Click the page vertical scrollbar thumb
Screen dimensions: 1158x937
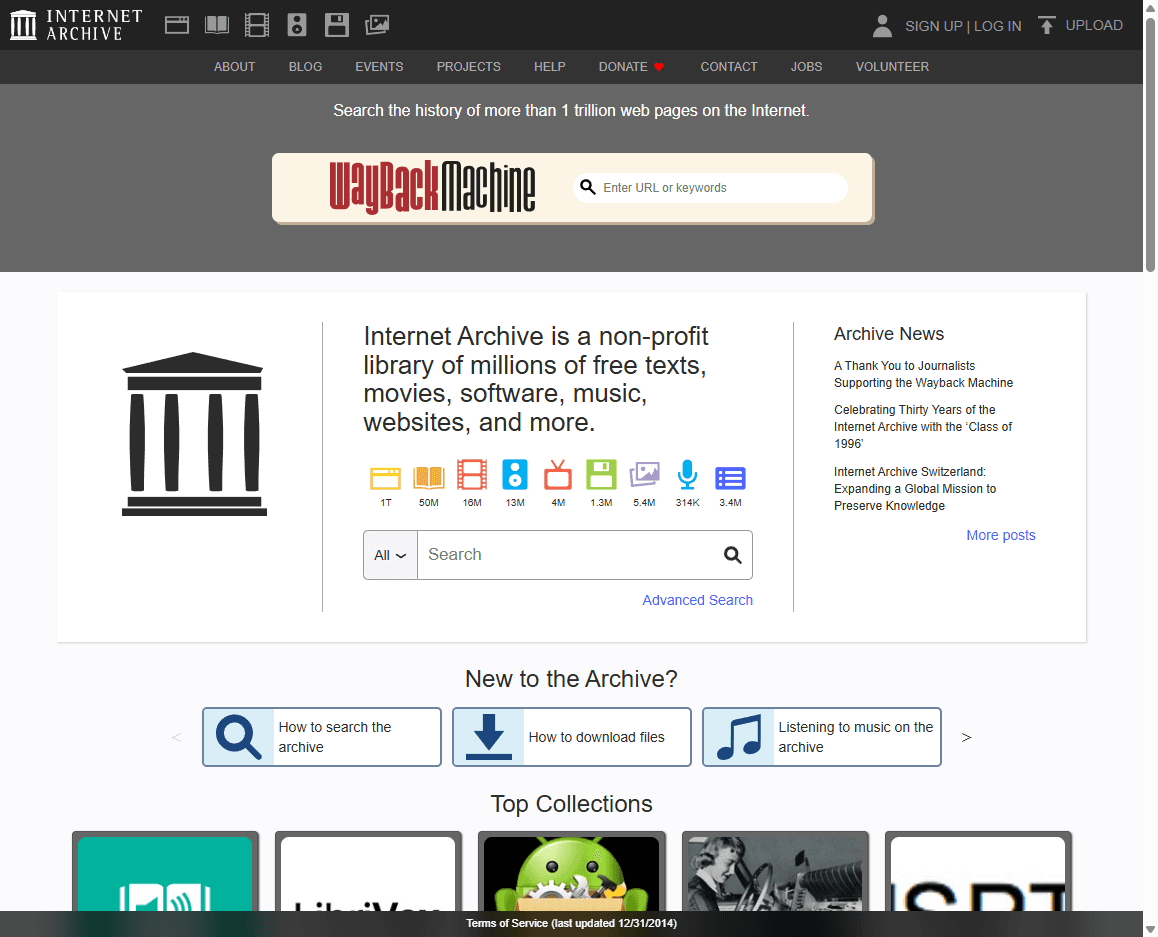click(1150, 144)
